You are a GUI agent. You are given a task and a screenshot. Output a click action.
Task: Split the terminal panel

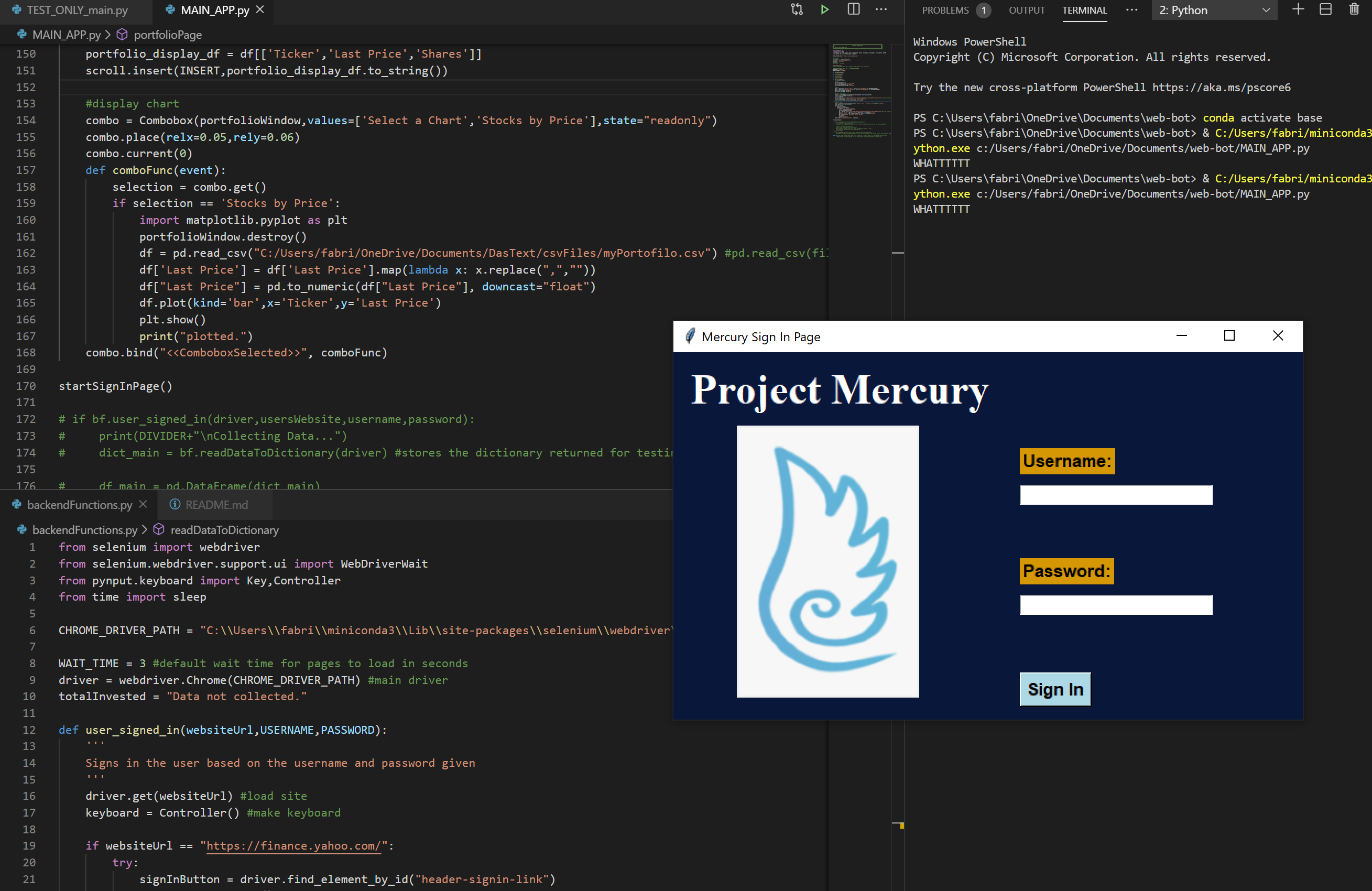[x=1325, y=10]
